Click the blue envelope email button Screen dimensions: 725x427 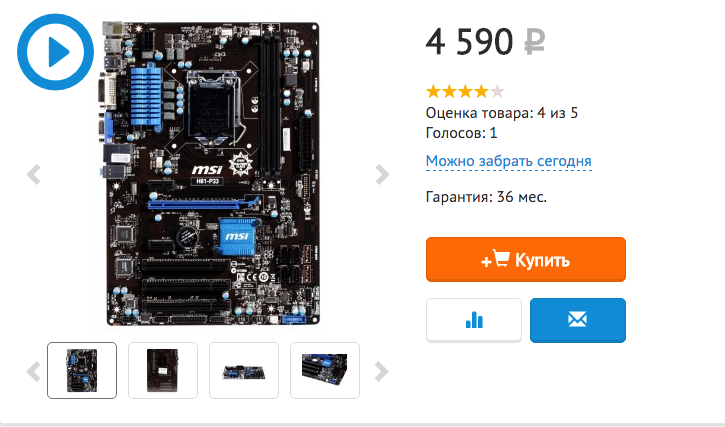pyautogui.click(x=578, y=320)
